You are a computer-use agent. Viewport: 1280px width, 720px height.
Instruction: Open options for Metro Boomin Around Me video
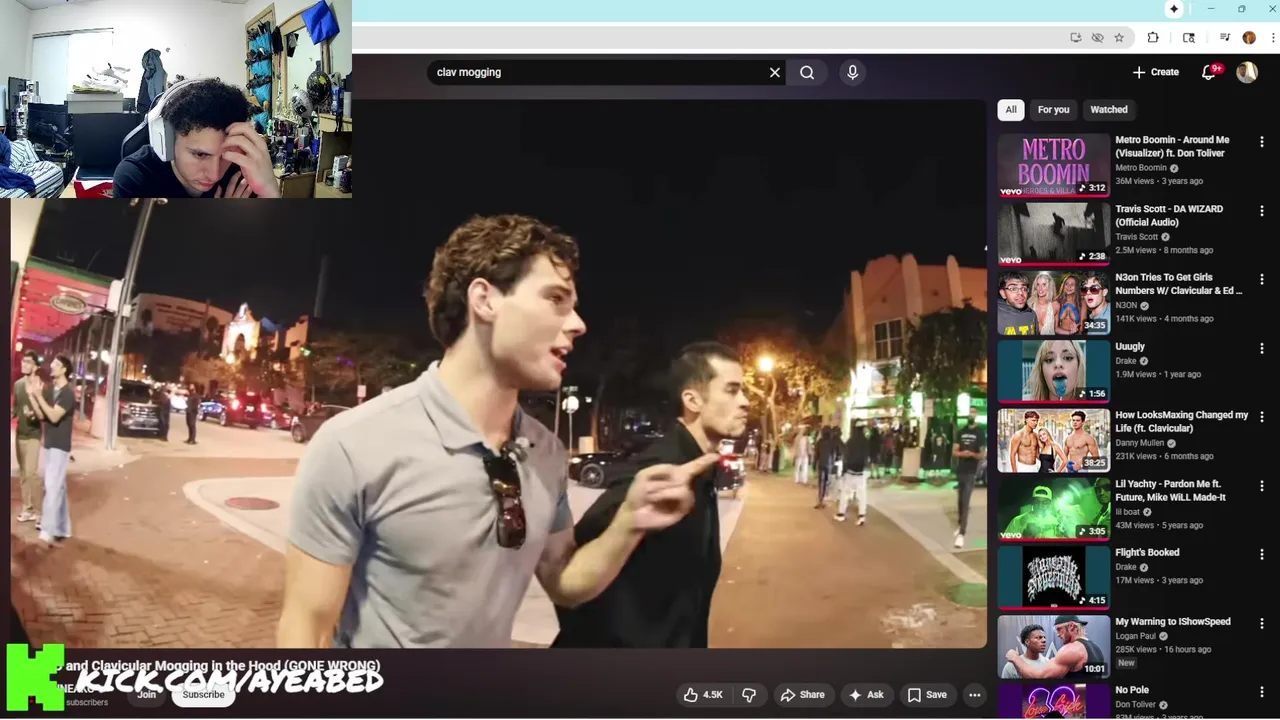[1262, 142]
